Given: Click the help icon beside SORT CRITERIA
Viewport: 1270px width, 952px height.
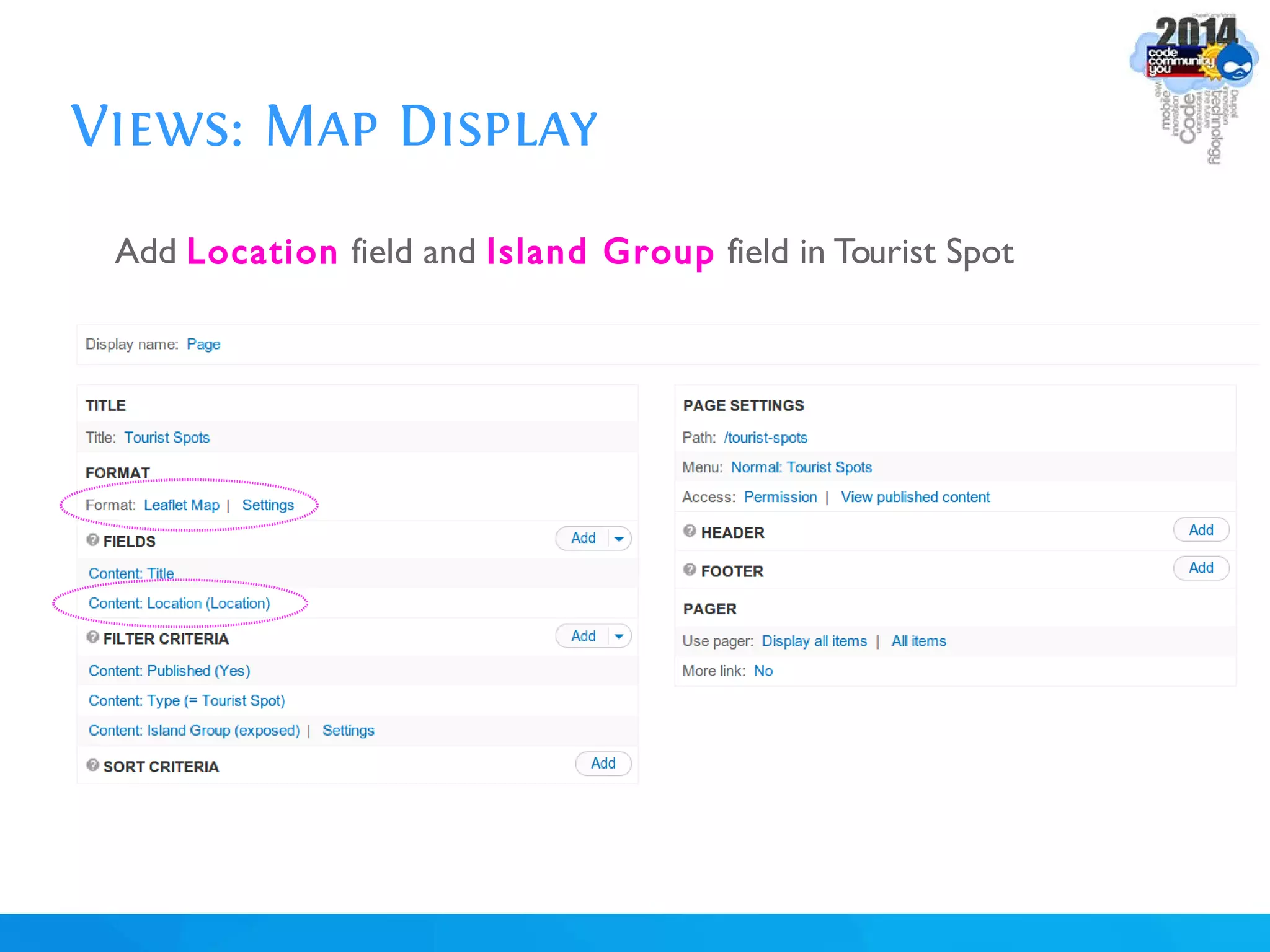Looking at the screenshot, I should click(x=93, y=765).
